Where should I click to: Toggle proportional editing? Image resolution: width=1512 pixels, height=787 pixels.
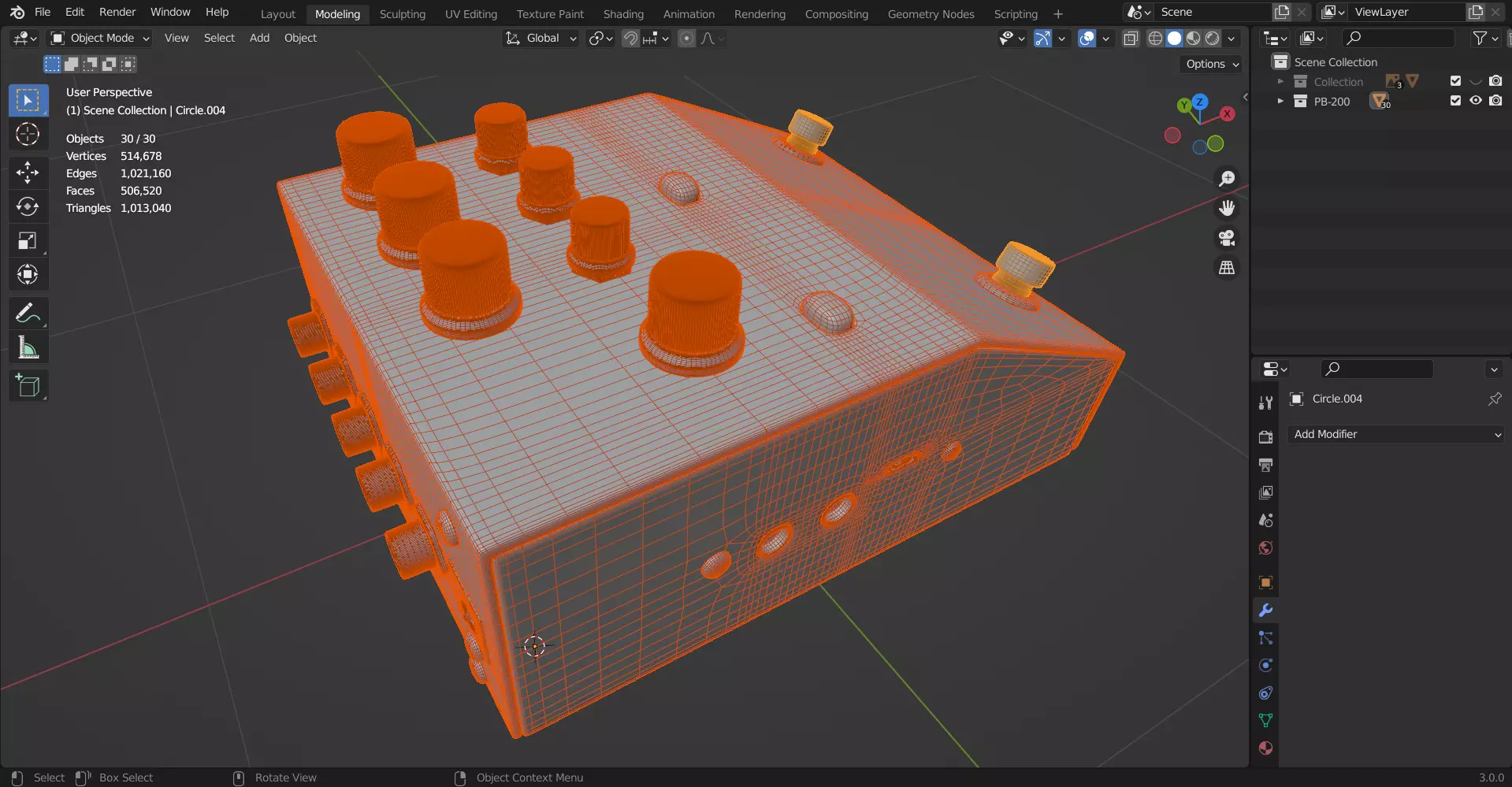[x=687, y=38]
